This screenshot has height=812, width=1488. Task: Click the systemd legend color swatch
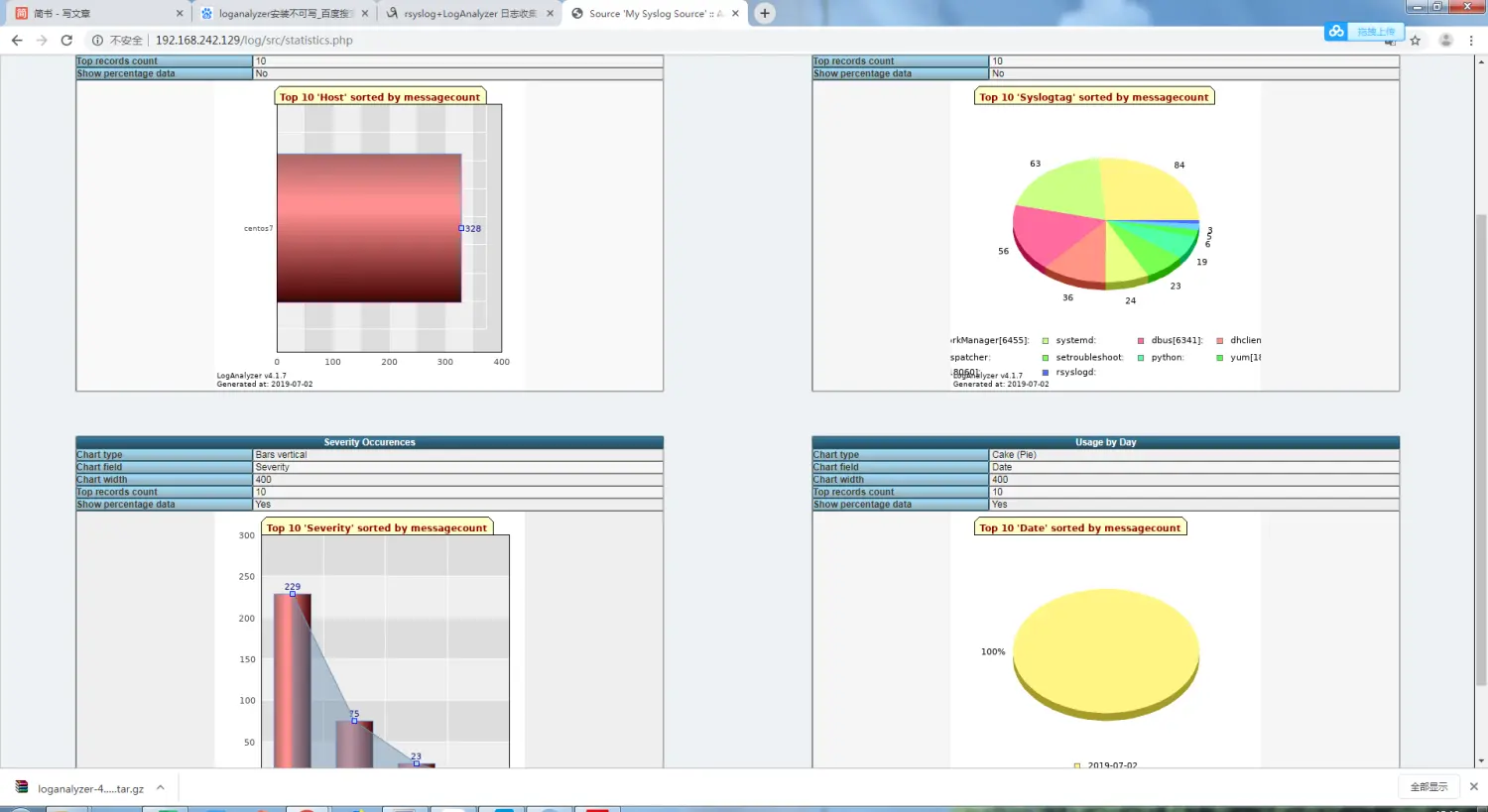1046,341
